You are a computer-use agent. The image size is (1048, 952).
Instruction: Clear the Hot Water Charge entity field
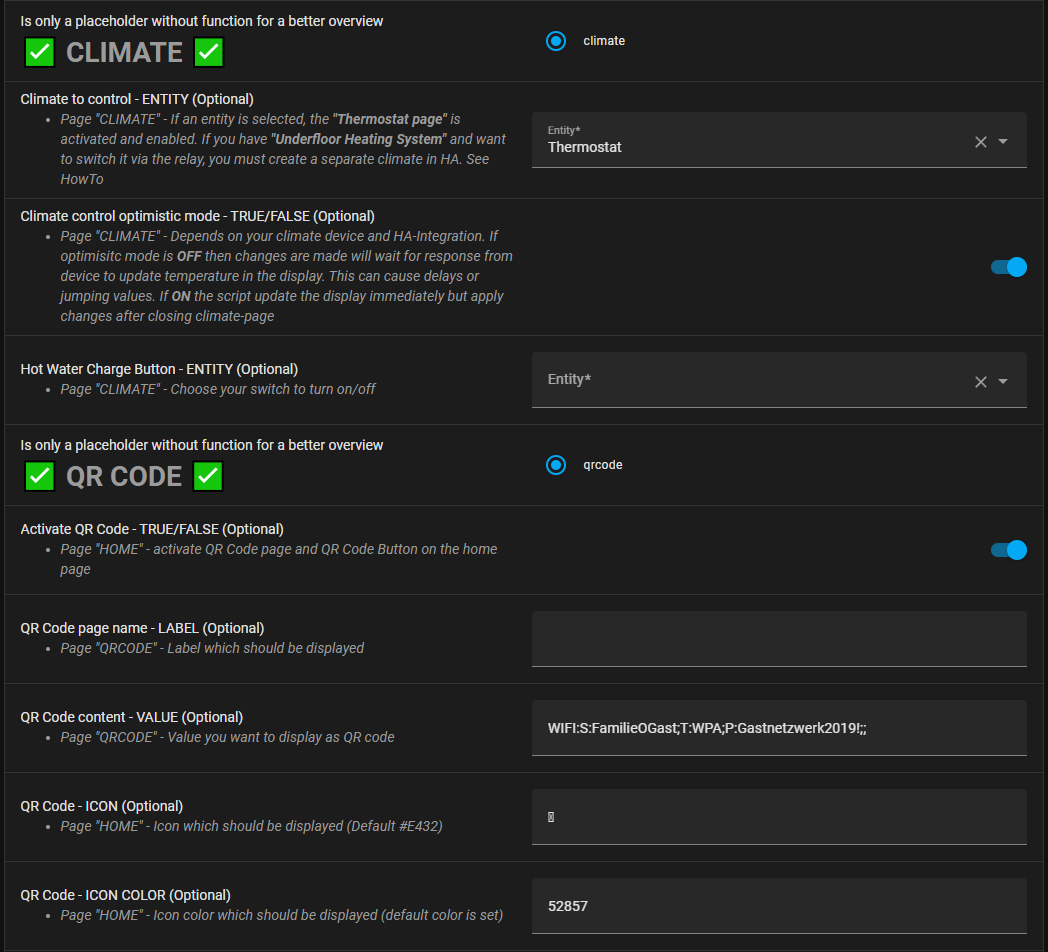pyautogui.click(x=980, y=381)
